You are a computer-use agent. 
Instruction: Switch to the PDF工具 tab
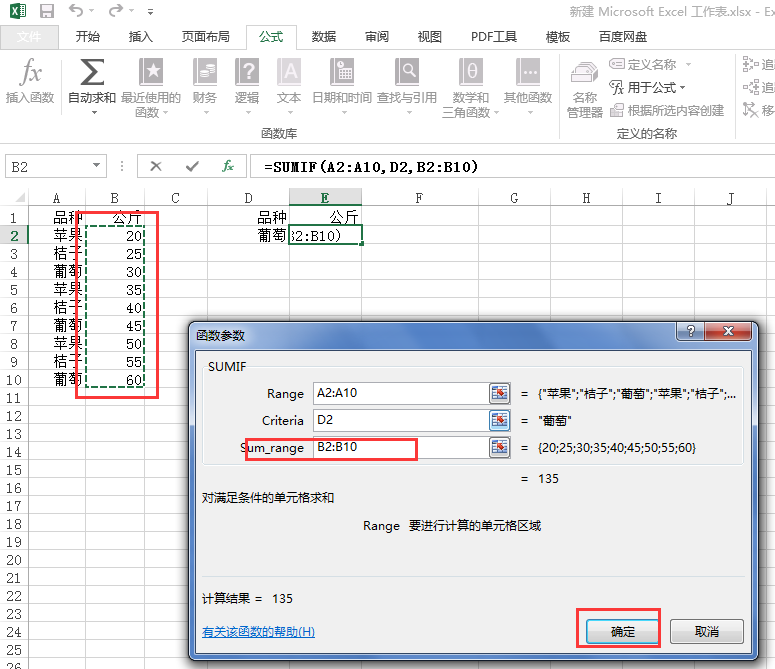pos(494,37)
